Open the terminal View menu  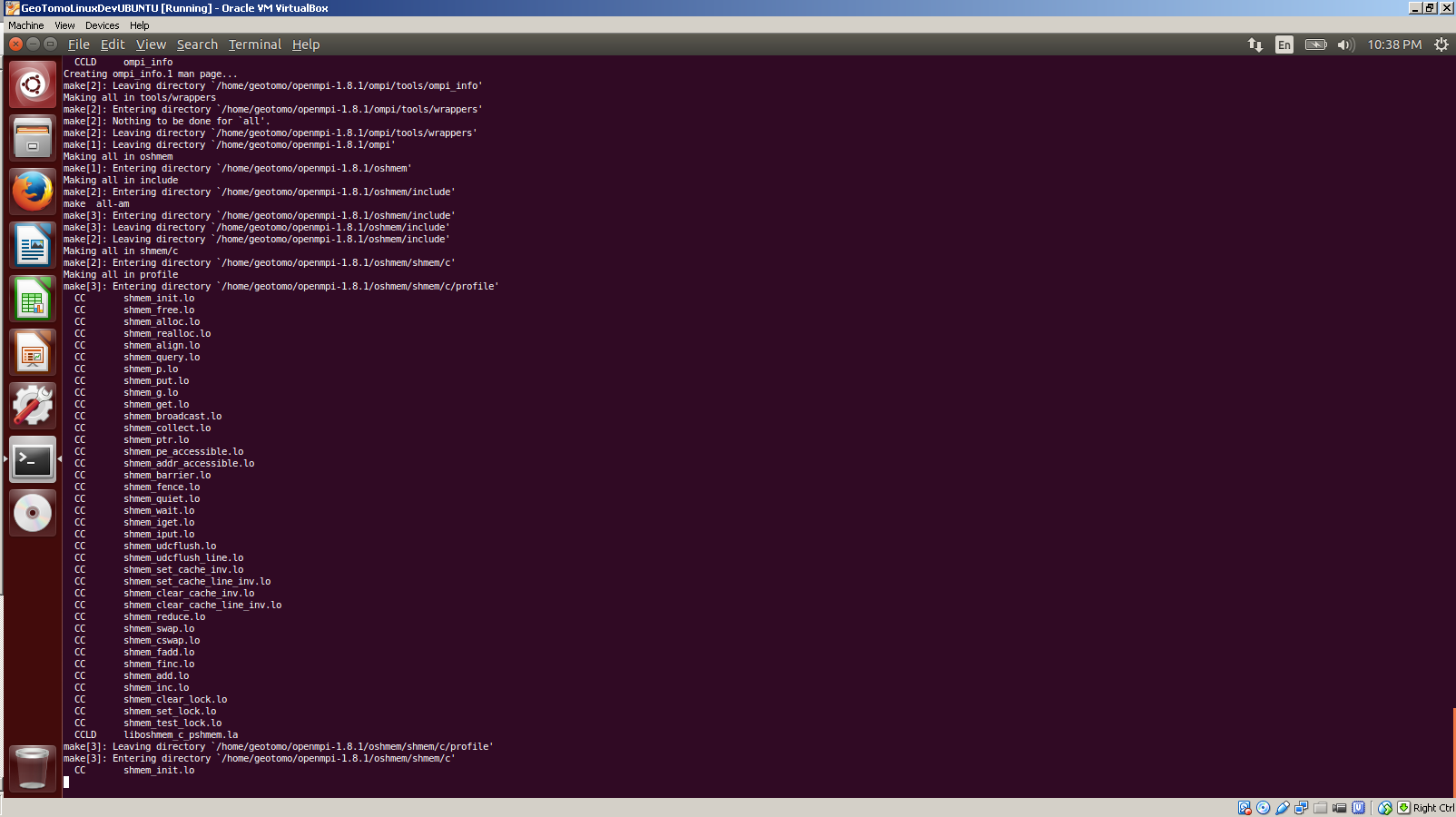click(x=152, y=44)
